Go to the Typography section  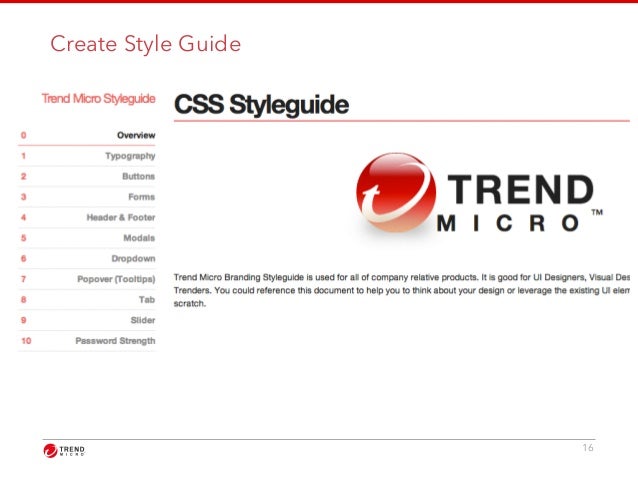coord(87,156)
